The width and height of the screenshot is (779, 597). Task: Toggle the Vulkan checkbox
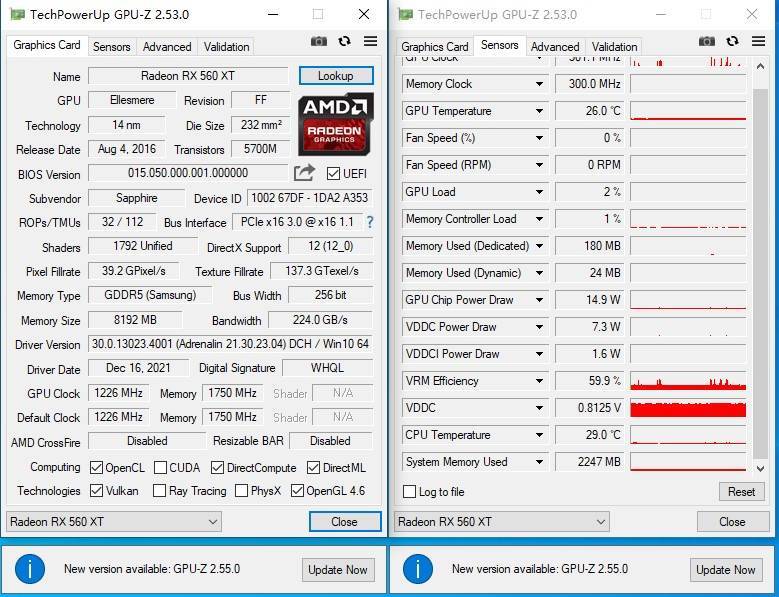click(x=96, y=491)
